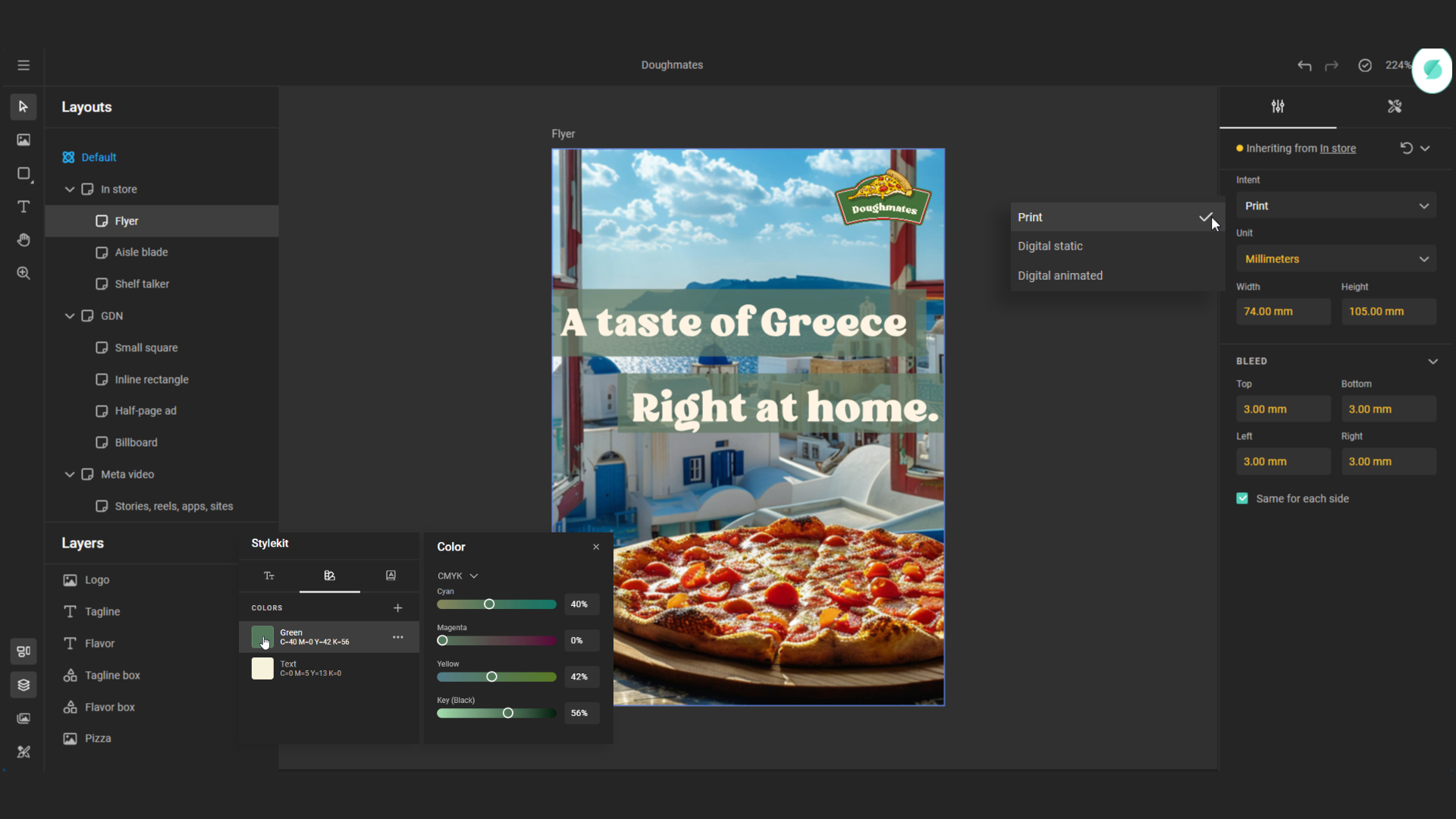The height and width of the screenshot is (819, 1456).
Task: Check the Digital static intent option
Action: coord(1050,246)
